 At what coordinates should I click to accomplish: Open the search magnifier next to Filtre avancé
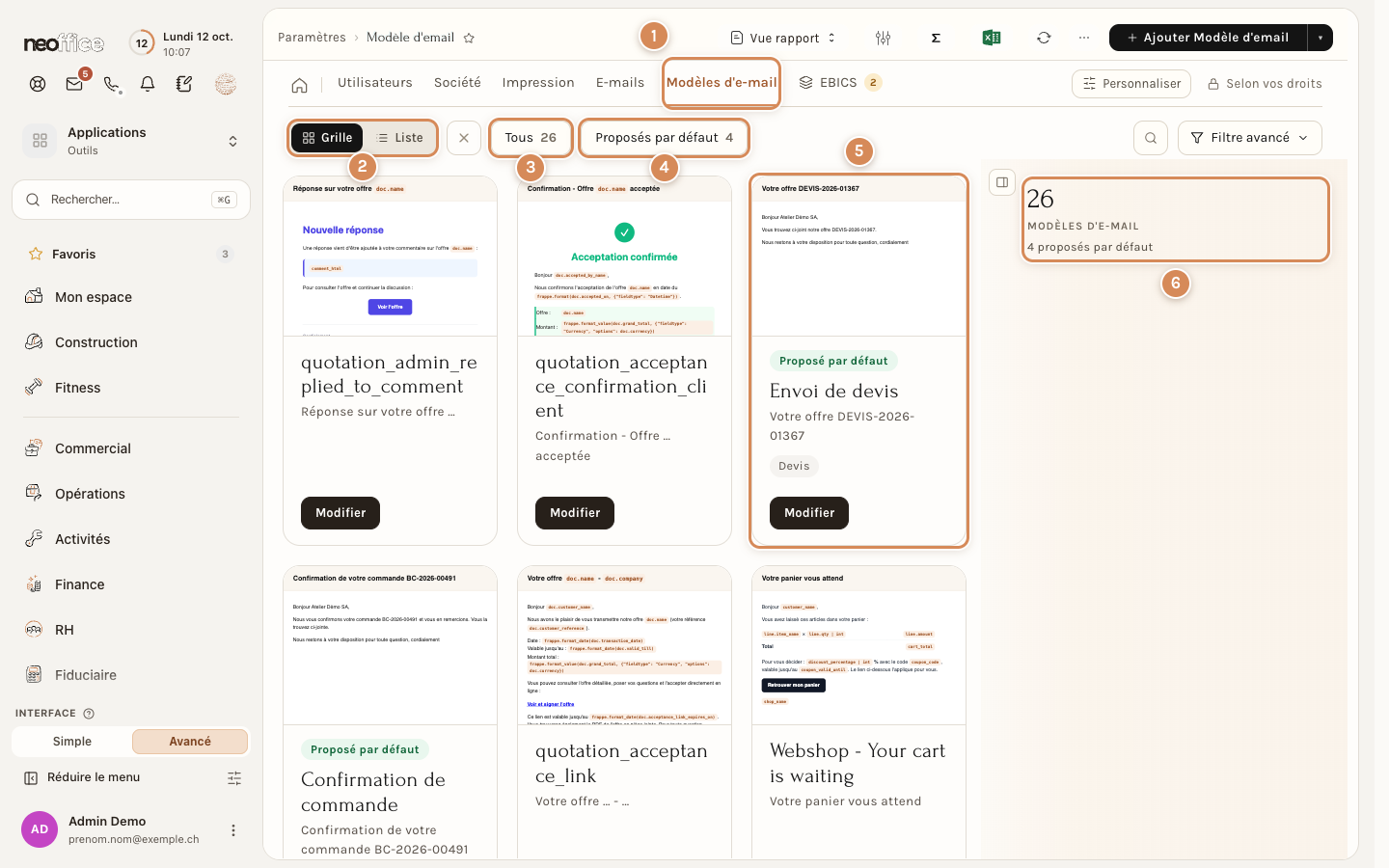coord(1151,138)
